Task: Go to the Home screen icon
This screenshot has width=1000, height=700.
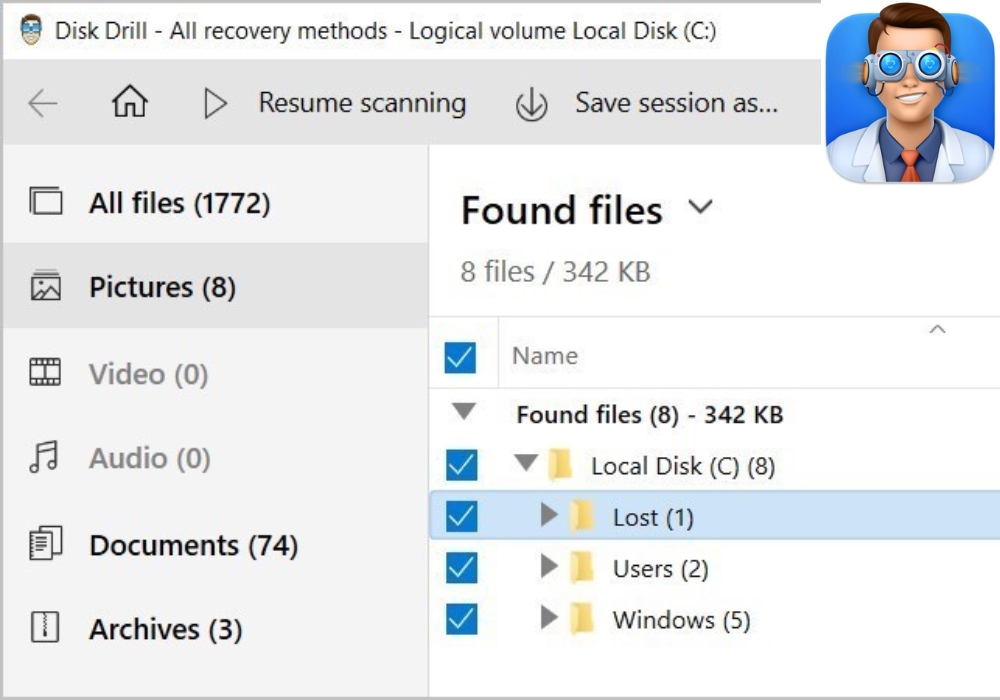Action: click(x=130, y=102)
